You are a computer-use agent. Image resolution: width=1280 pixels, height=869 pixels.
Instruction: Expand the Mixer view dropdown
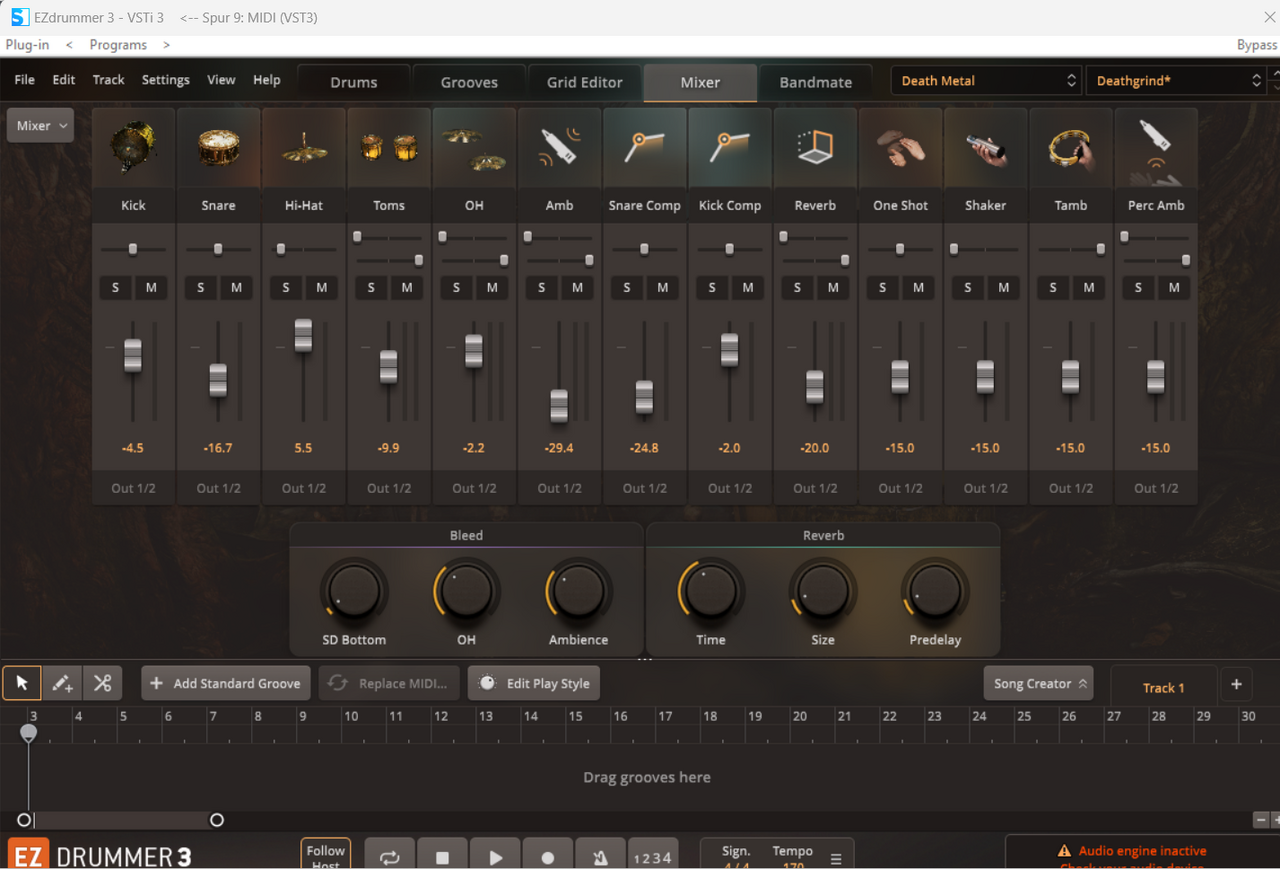pyautogui.click(x=41, y=126)
